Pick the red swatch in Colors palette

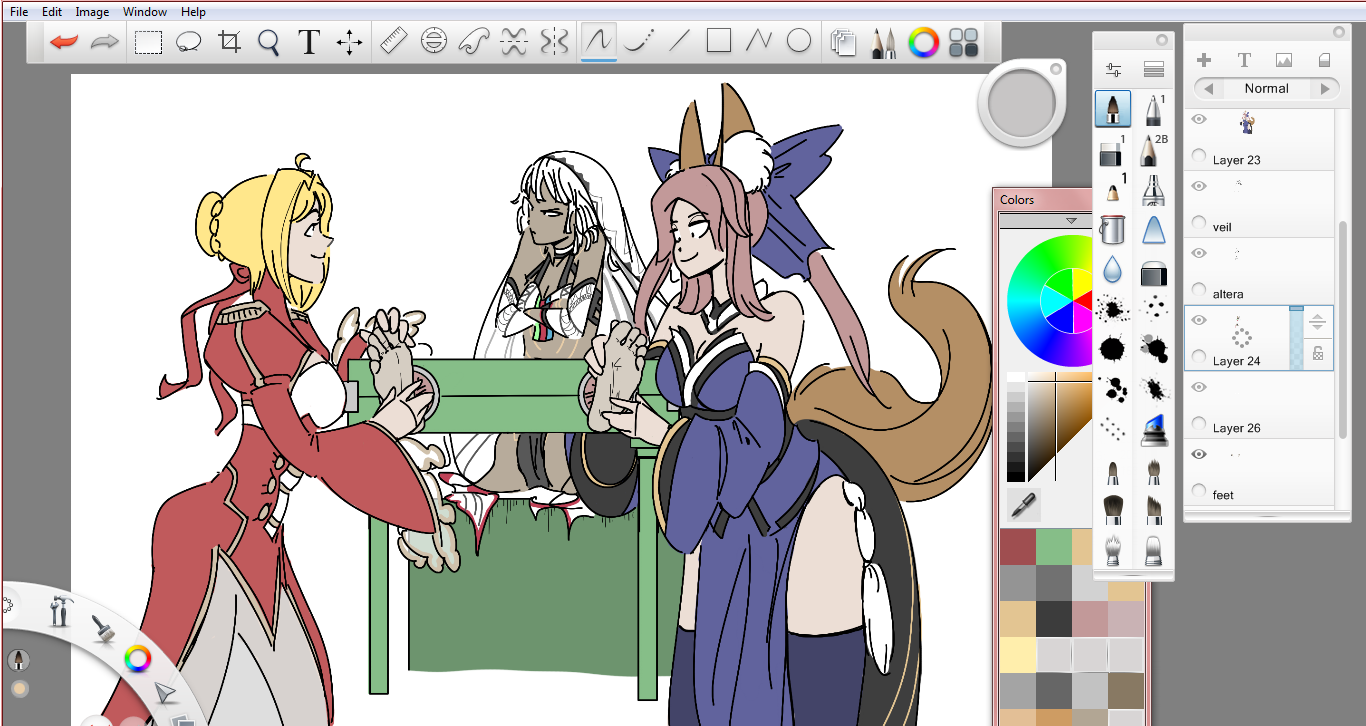point(1017,547)
